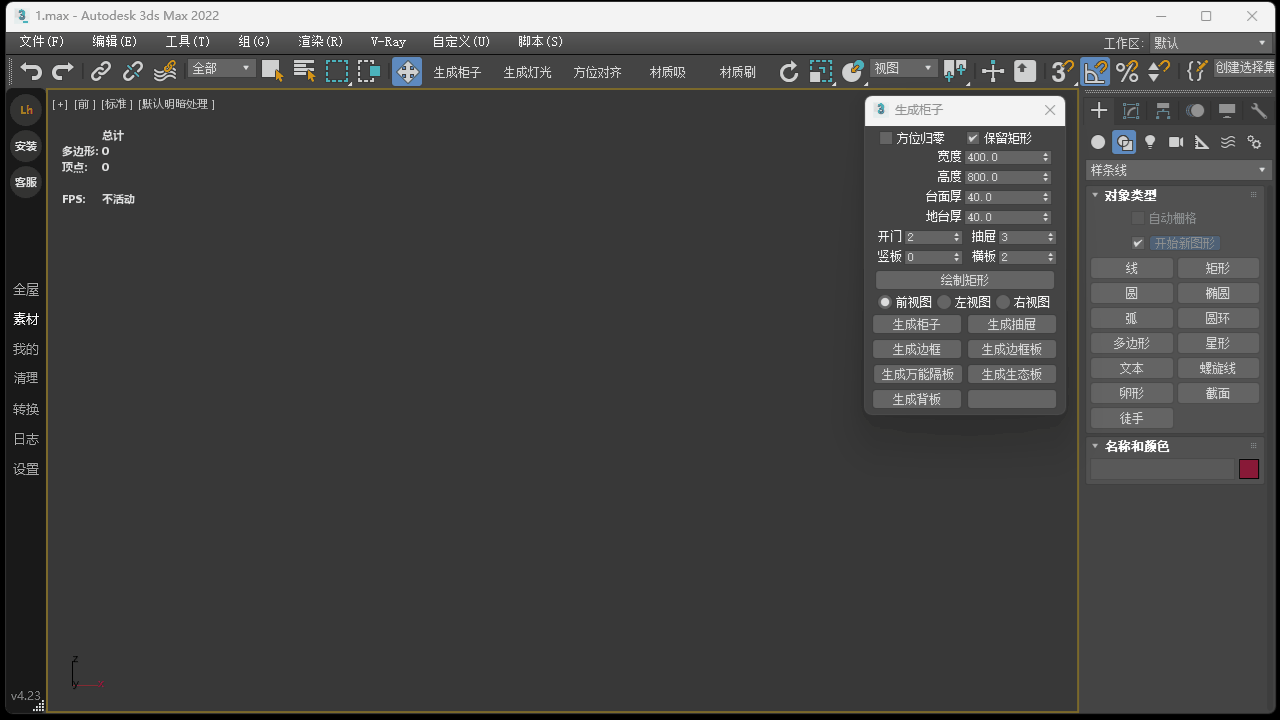Uncheck the 开始新图形 checkbox
The image size is (1280, 720).
(1138, 243)
